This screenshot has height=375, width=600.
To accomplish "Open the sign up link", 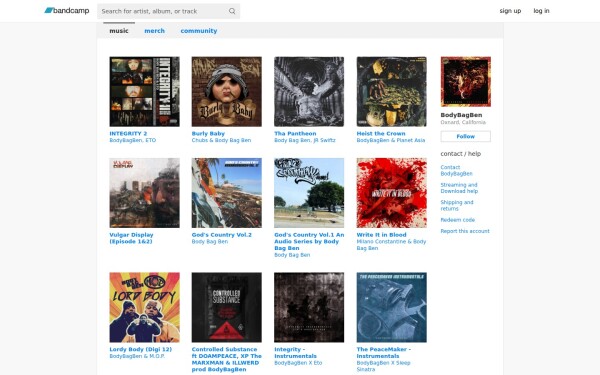I will tap(510, 11).
